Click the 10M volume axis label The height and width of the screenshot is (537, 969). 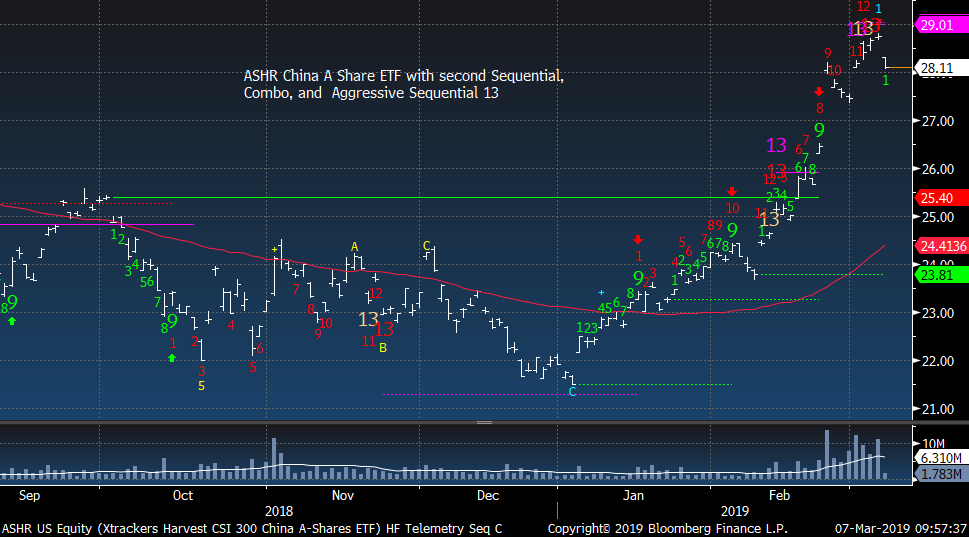click(x=934, y=444)
